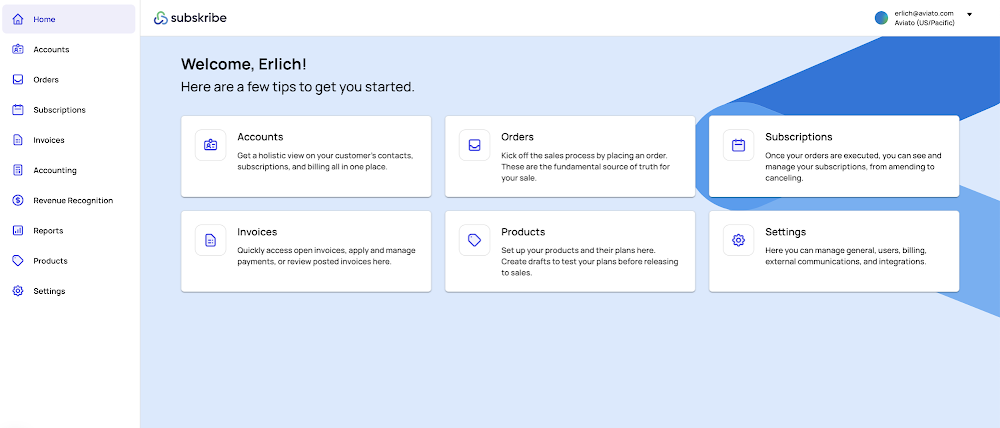
Task: Open the Accounts sidebar icon
Action: coord(18,49)
